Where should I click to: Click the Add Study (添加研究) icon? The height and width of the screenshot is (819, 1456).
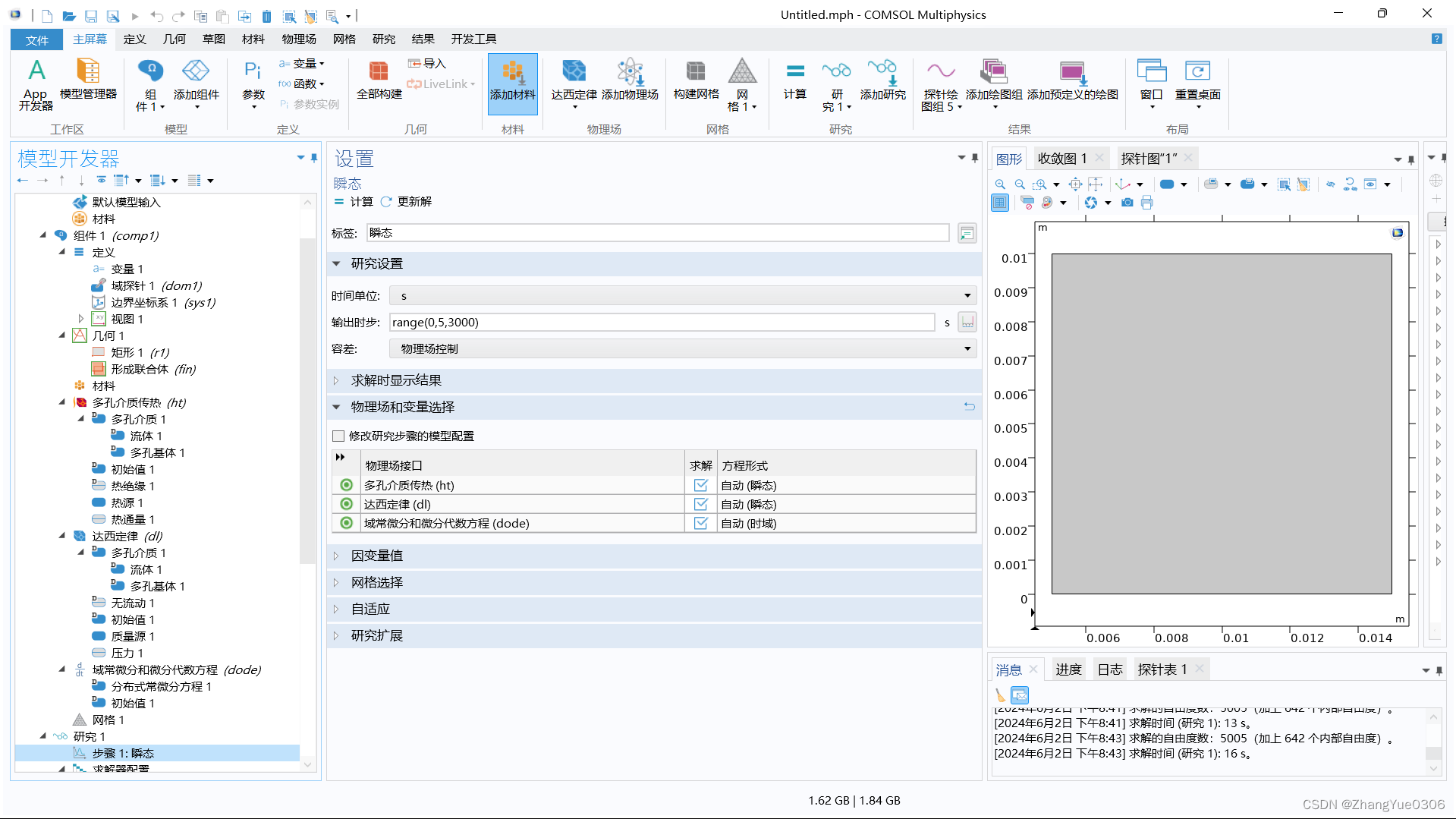click(882, 79)
